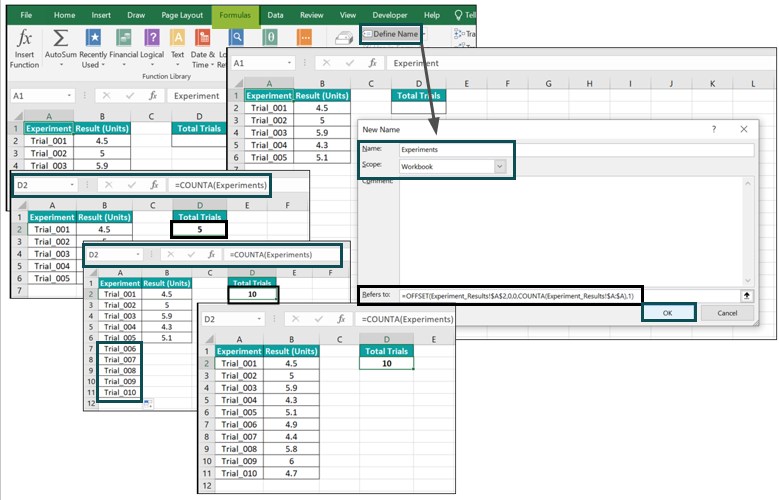
Task: Click collapse dialog icon beside Refers to
Action: click(746, 296)
